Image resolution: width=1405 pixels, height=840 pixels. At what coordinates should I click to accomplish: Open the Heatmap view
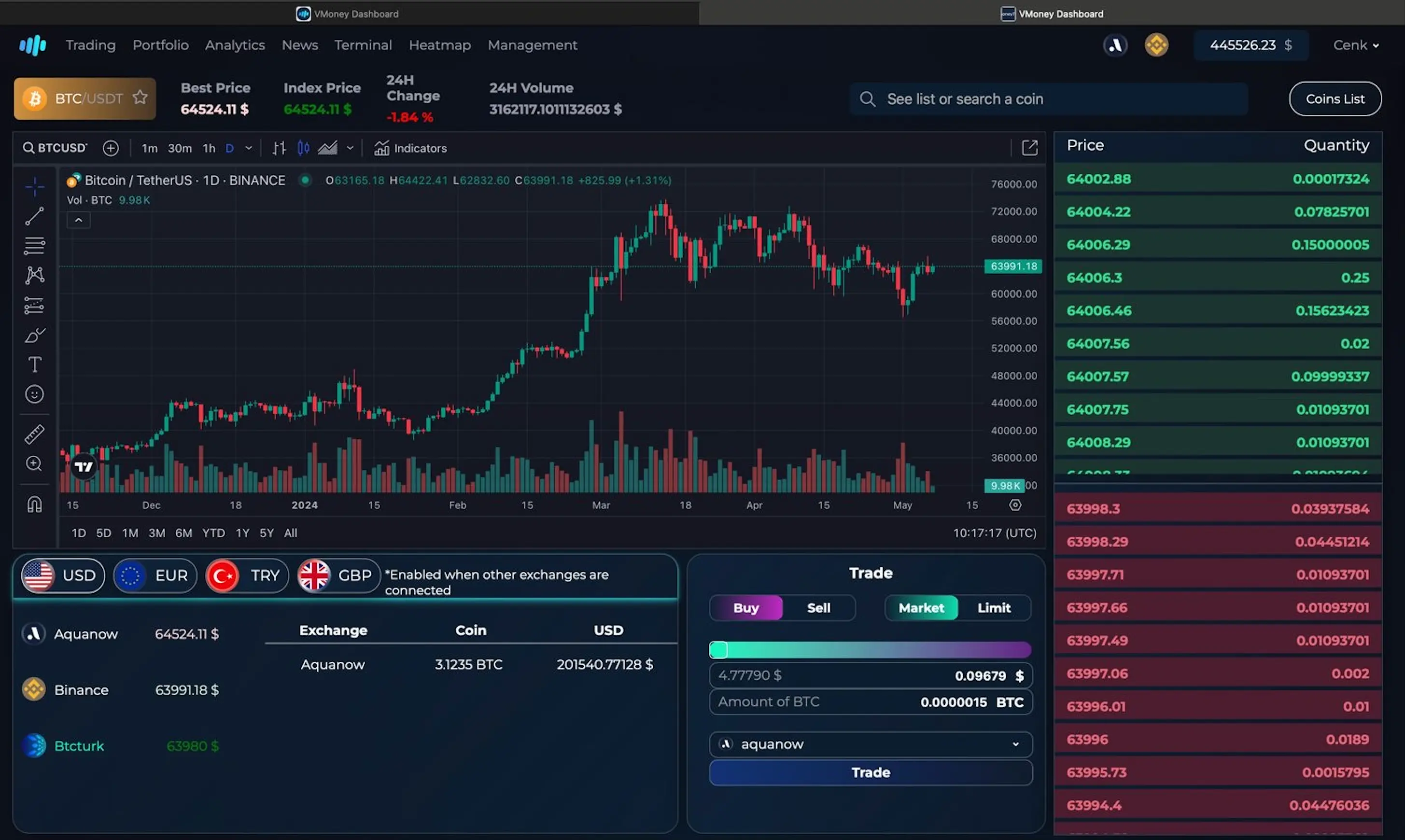[440, 45]
